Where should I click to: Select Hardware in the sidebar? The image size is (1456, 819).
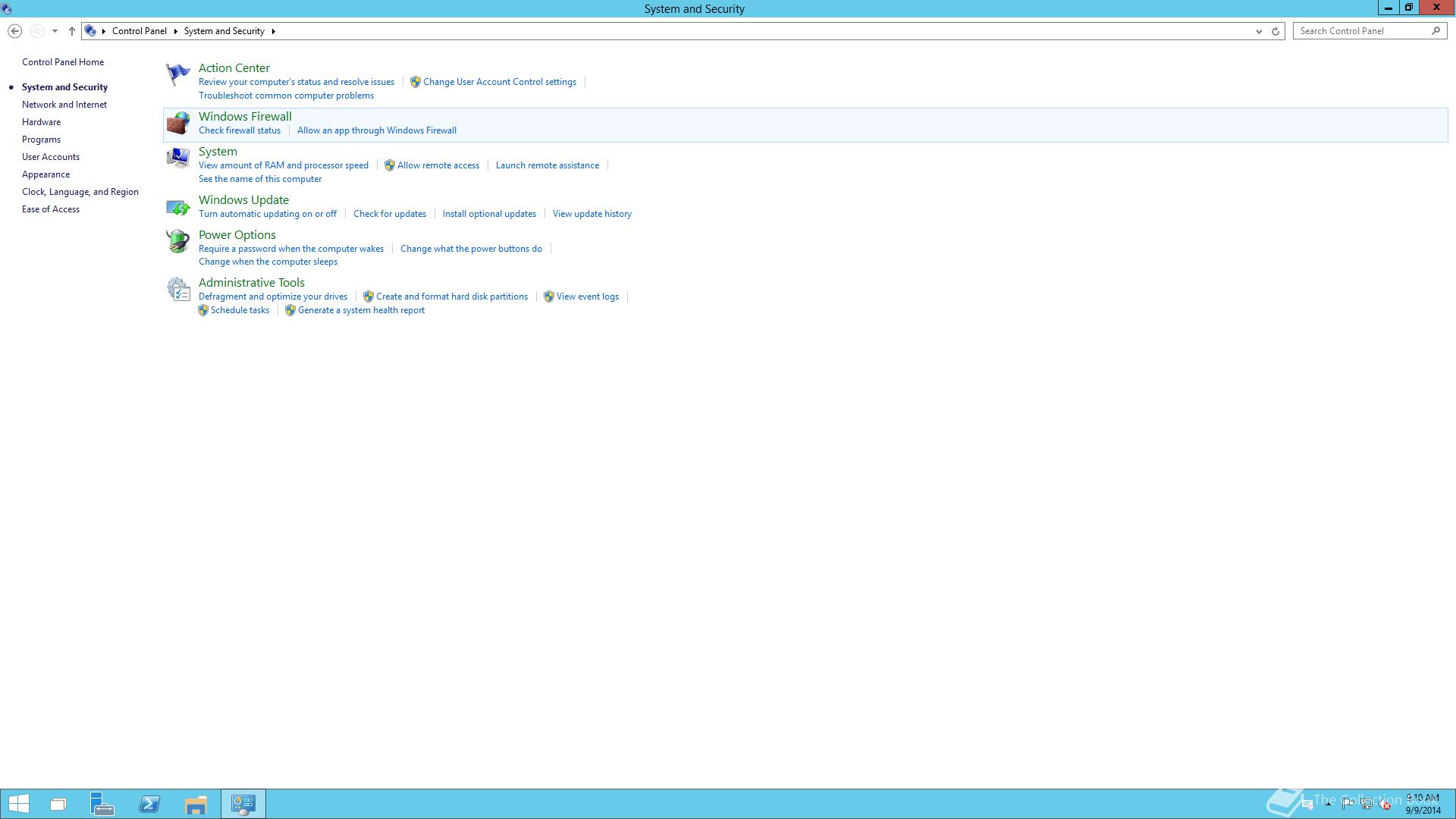[41, 122]
